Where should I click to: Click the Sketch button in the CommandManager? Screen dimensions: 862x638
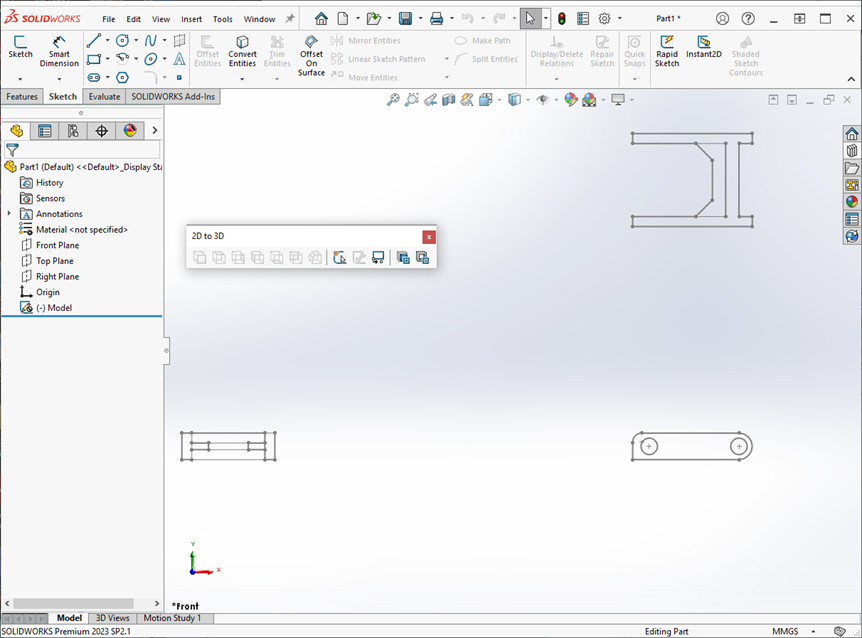click(20, 47)
